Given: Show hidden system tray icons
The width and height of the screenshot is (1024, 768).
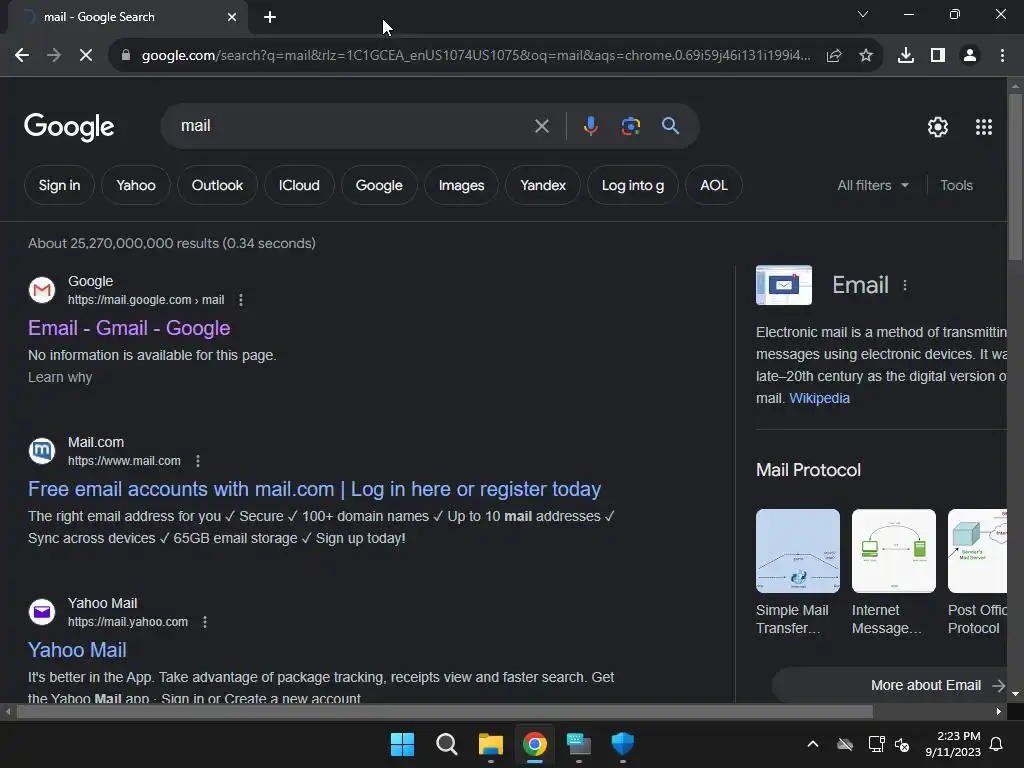Looking at the screenshot, I should (813, 744).
